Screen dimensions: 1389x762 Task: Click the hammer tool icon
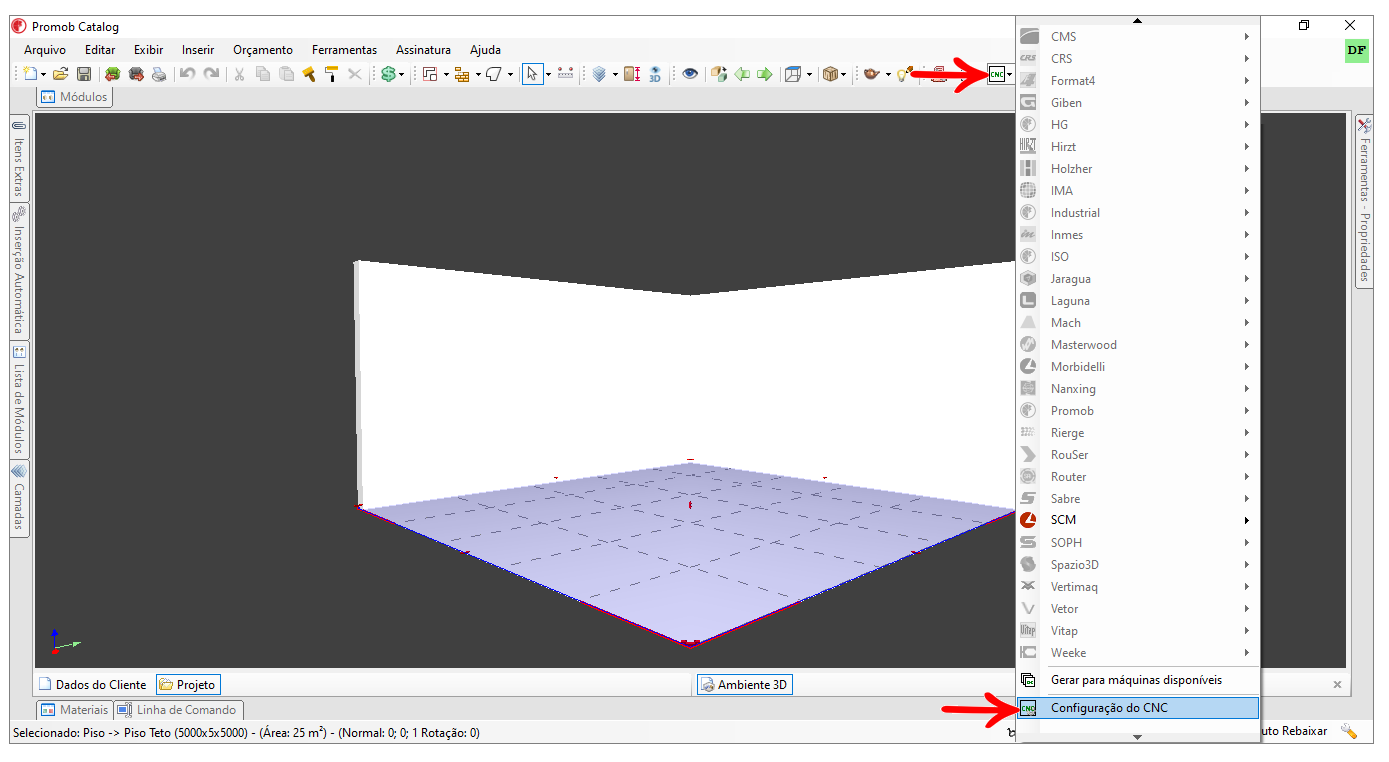309,74
